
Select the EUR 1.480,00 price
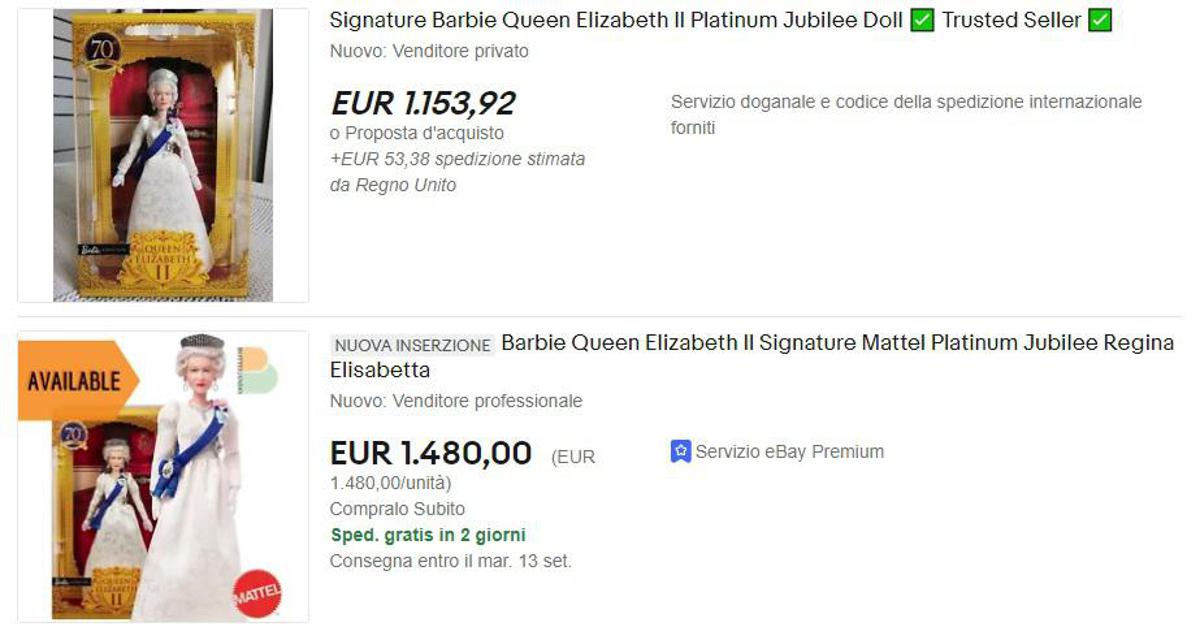pyautogui.click(x=430, y=453)
